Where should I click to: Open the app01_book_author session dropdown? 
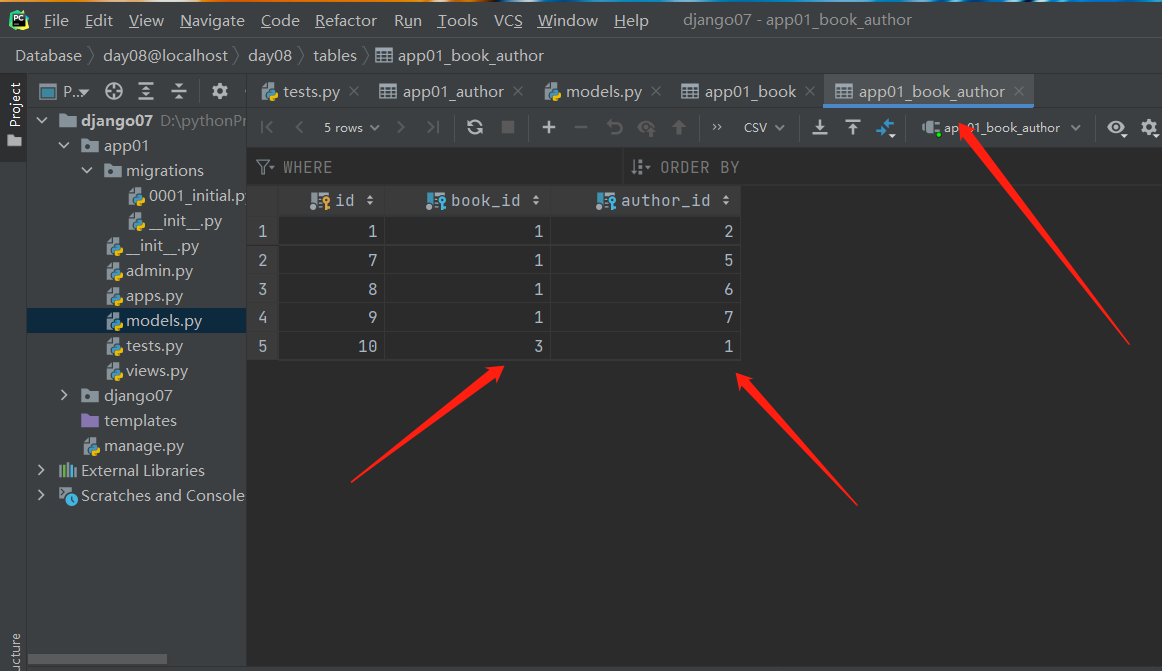click(1001, 128)
